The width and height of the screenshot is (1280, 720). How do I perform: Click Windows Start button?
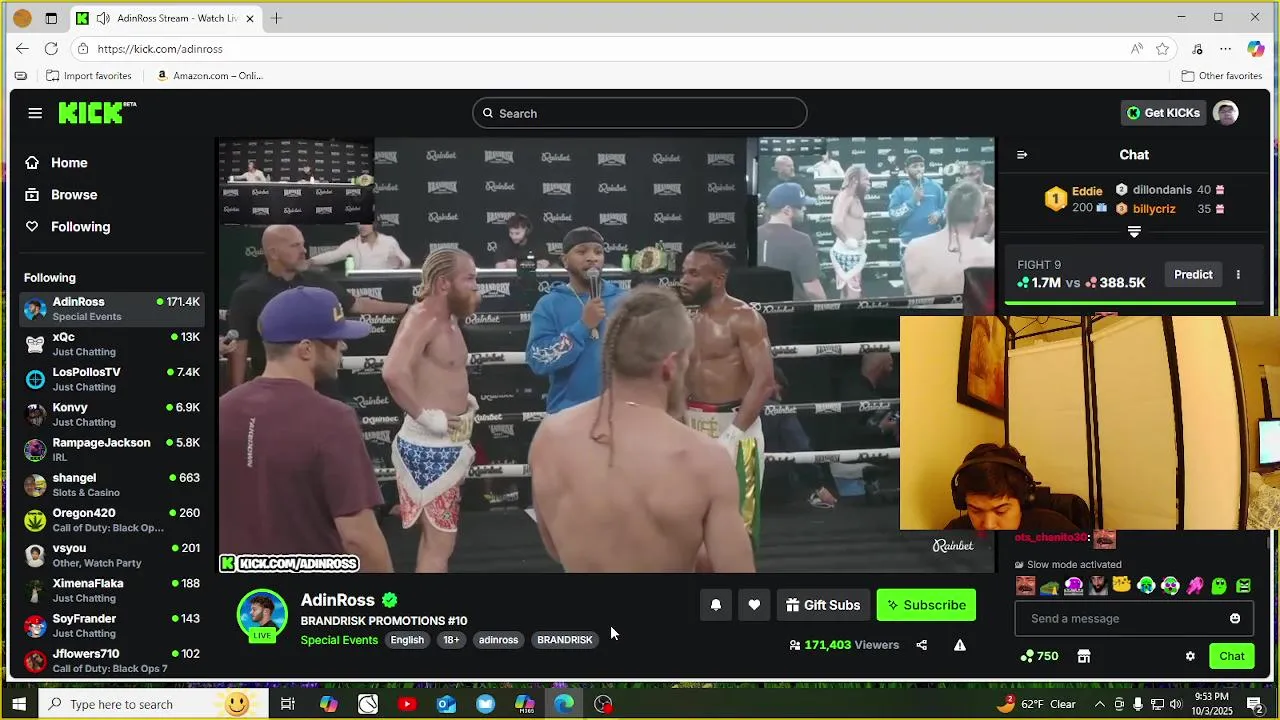coord(19,704)
